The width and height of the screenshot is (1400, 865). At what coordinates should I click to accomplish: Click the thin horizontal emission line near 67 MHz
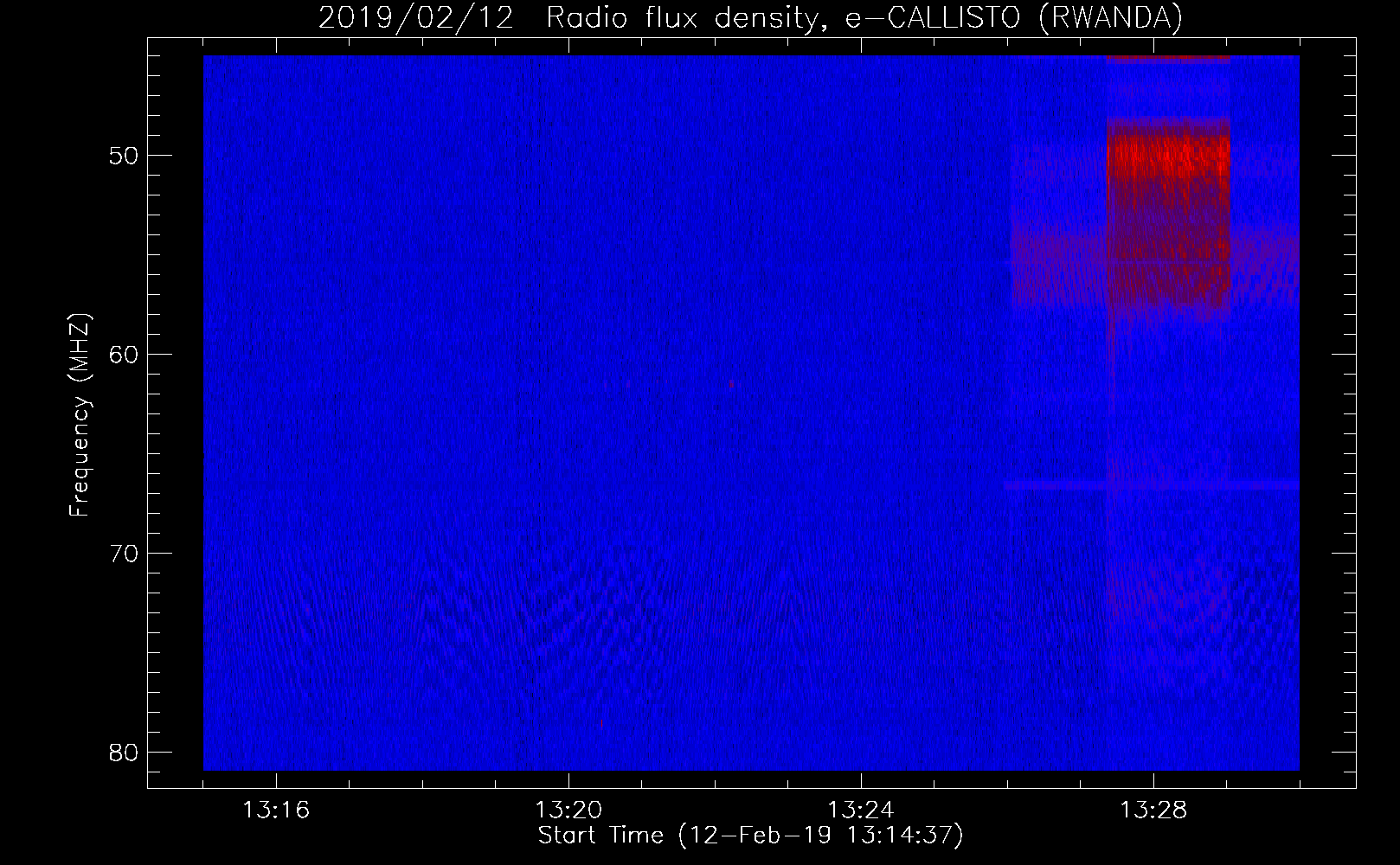coord(1152,485)
